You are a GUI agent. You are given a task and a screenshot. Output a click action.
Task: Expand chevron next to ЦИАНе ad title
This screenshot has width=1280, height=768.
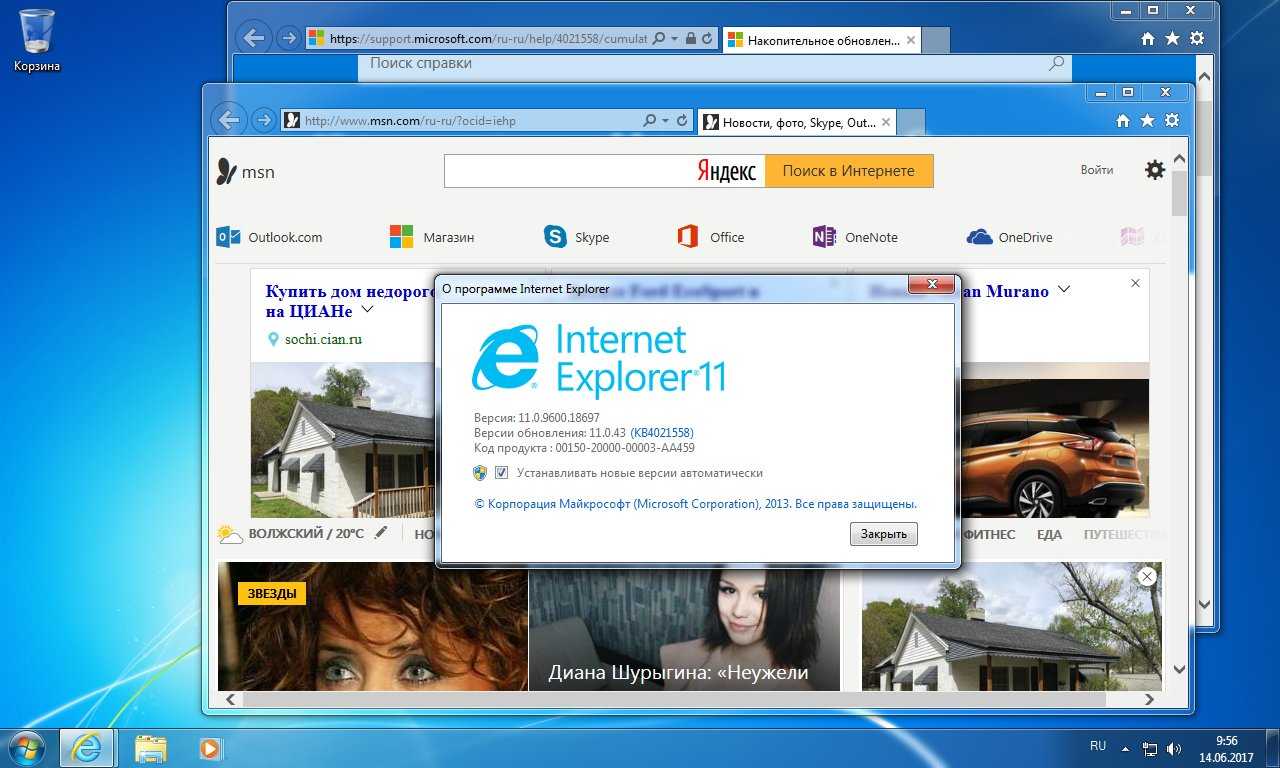click(x=367, y=310)
